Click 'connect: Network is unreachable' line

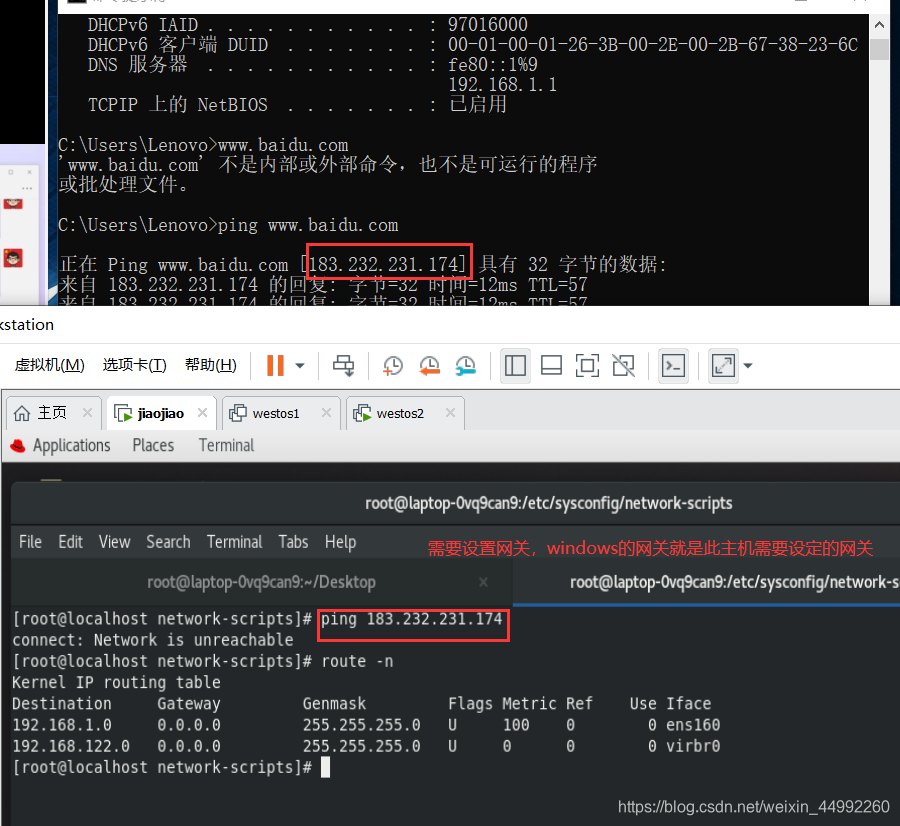[153, 640]
